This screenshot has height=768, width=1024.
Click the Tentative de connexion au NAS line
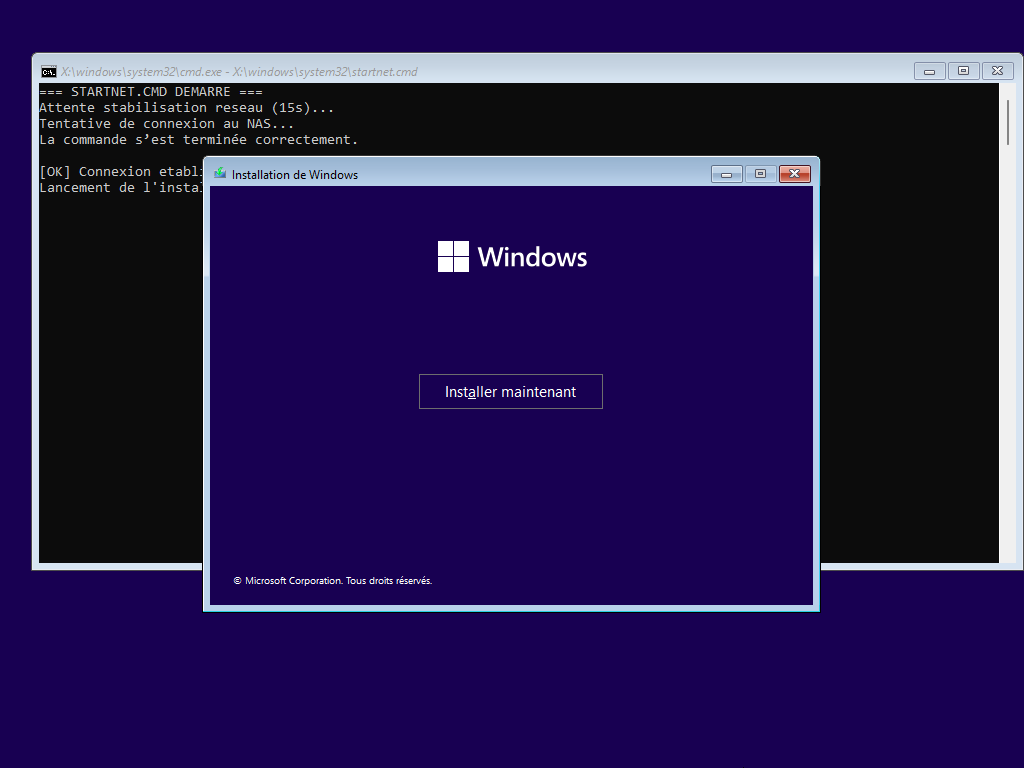[167, 124]
